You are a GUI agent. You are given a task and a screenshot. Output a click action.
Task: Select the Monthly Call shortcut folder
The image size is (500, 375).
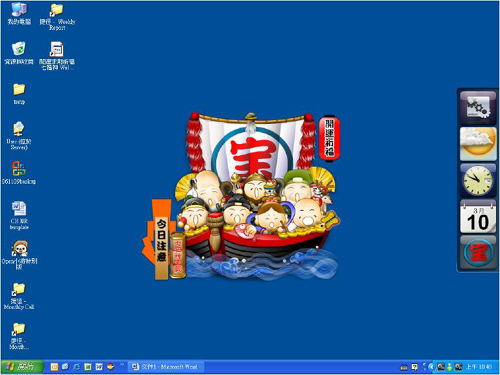tap(19, 296)
